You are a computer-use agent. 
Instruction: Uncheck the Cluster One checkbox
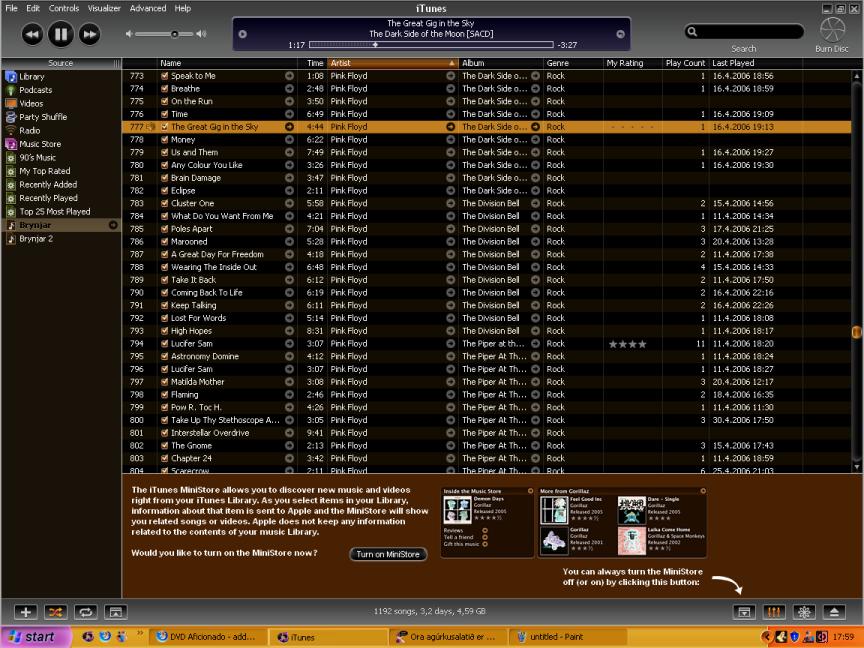[164, 203]
